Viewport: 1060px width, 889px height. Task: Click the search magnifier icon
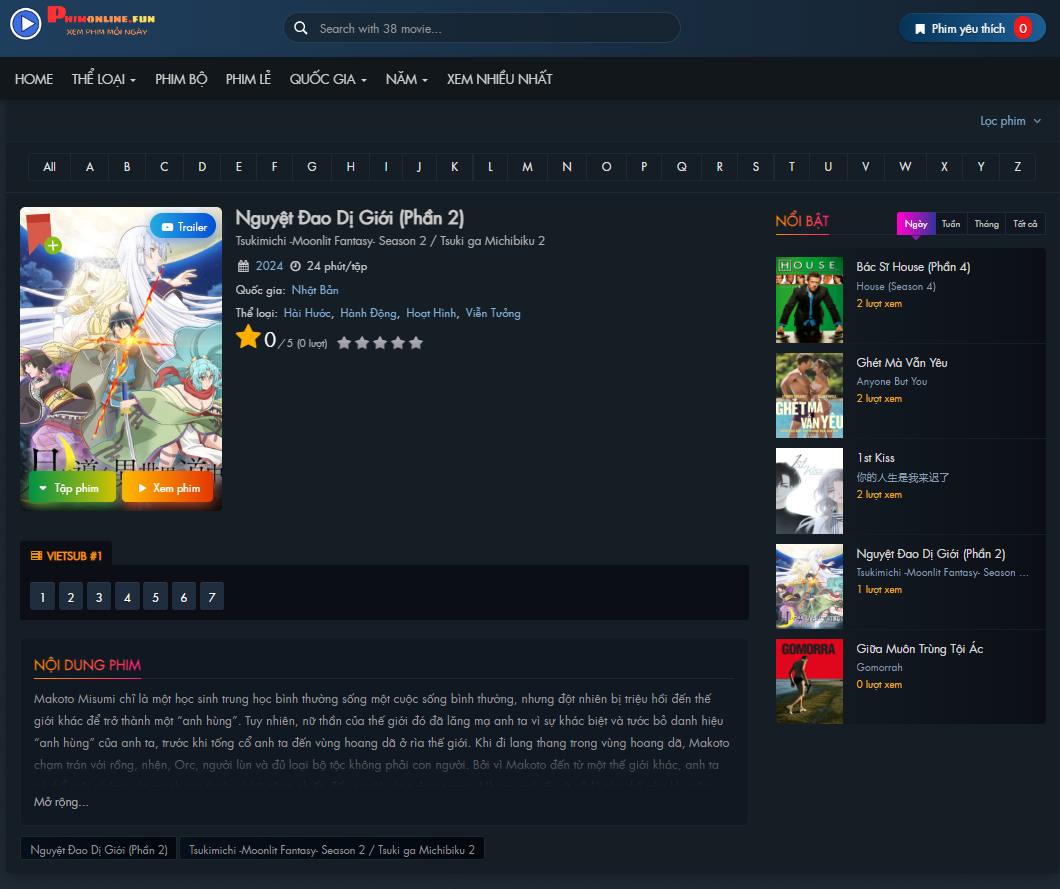pos(300,29)
